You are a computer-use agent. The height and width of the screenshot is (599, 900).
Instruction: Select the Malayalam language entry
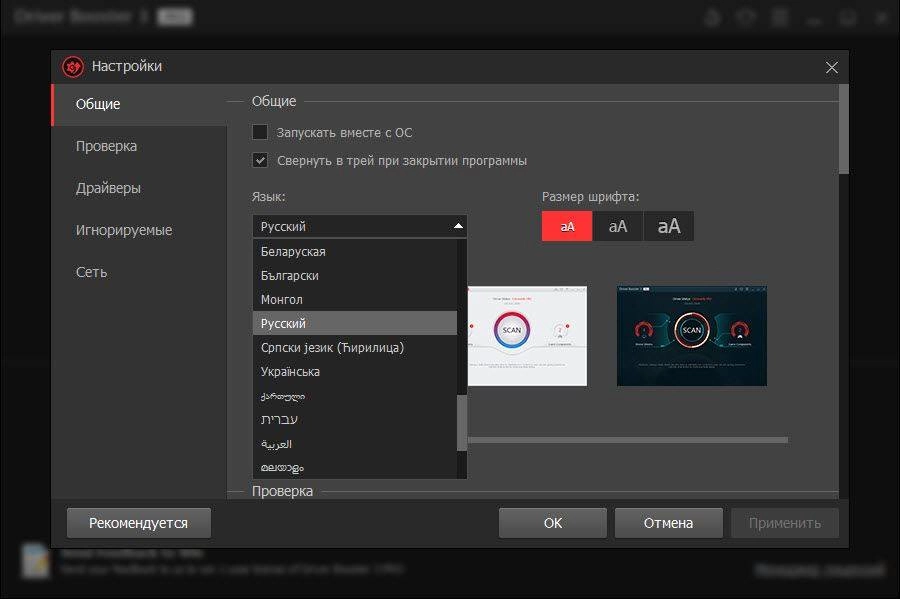click(355, 468)
